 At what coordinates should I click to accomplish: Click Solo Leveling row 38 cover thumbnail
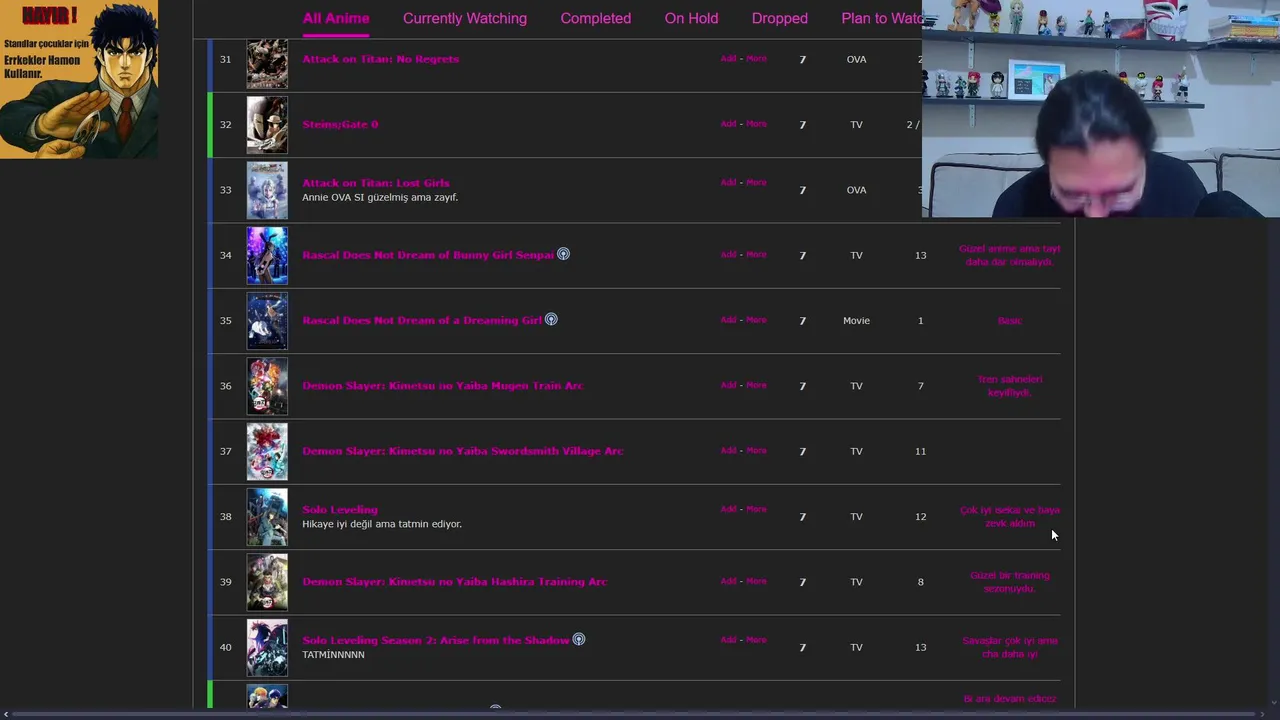click(x=267, y=517)
